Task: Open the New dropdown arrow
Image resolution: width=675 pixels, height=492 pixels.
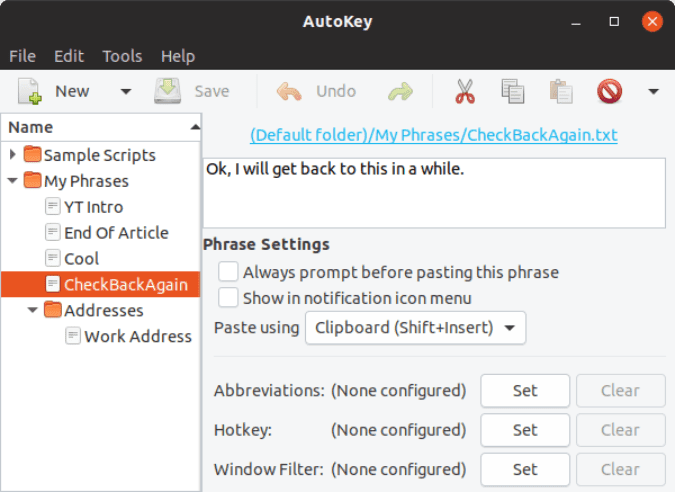Action: coord(126,91)
